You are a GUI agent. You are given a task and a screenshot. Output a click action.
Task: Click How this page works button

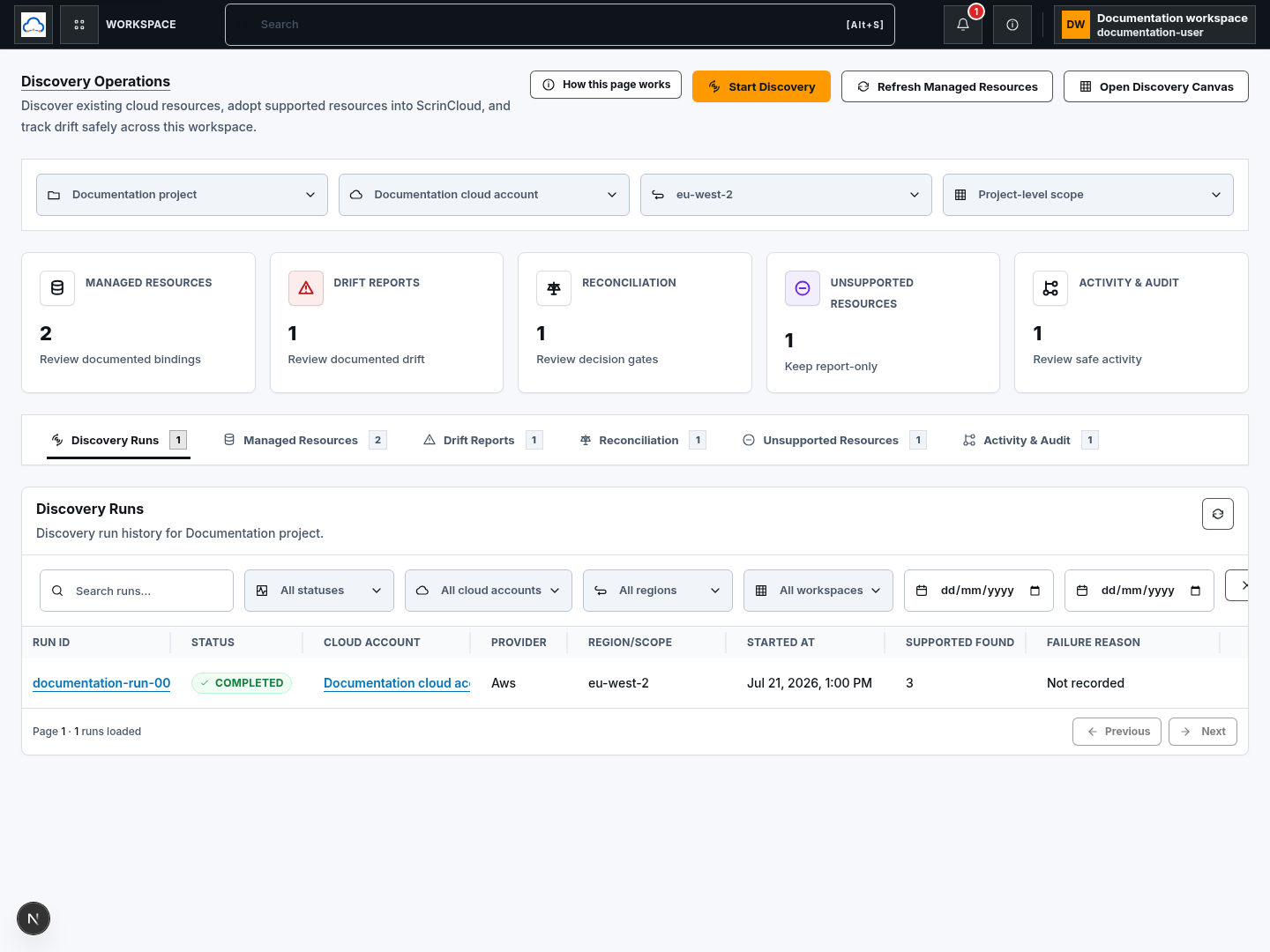[606, 85]
